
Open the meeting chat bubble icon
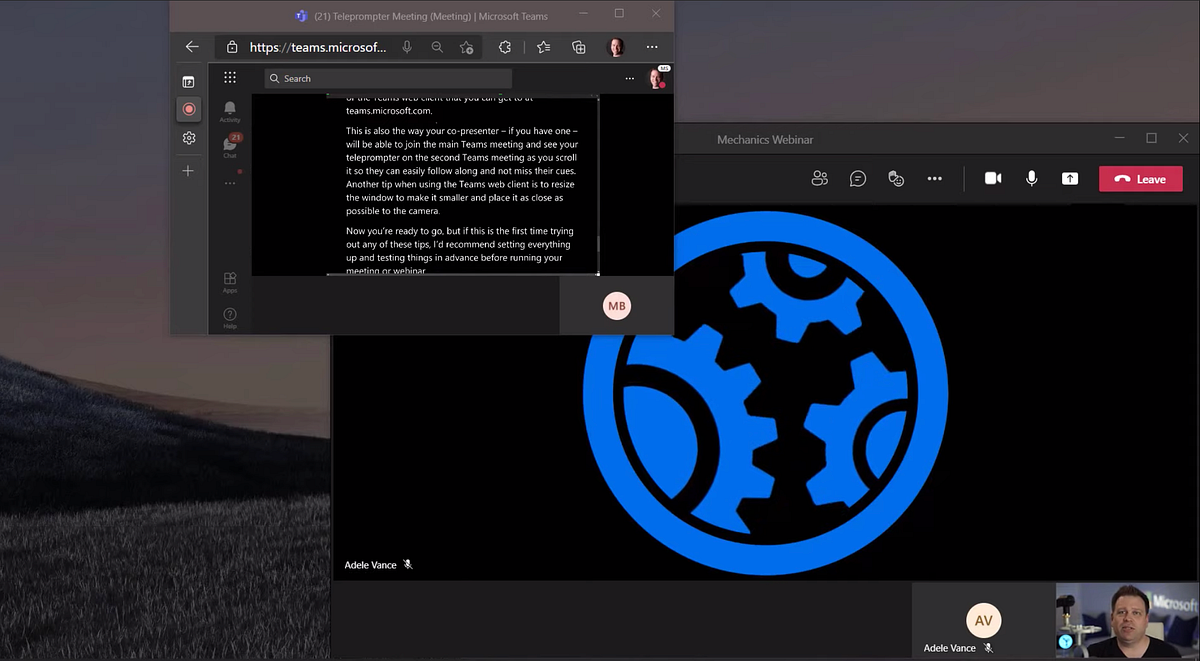[x=857, y=178]
